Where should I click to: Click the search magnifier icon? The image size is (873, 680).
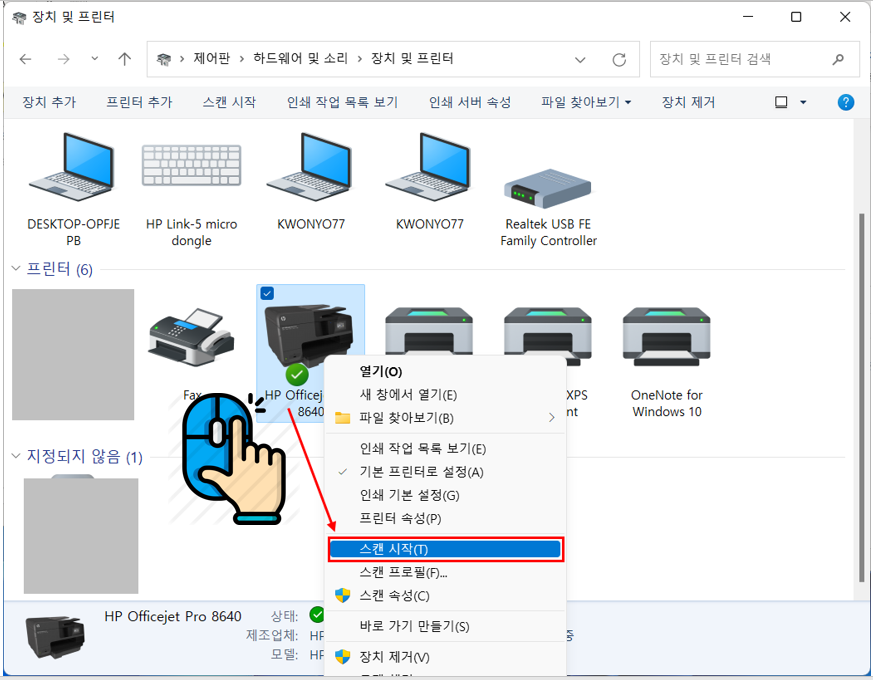pos(838,59)
